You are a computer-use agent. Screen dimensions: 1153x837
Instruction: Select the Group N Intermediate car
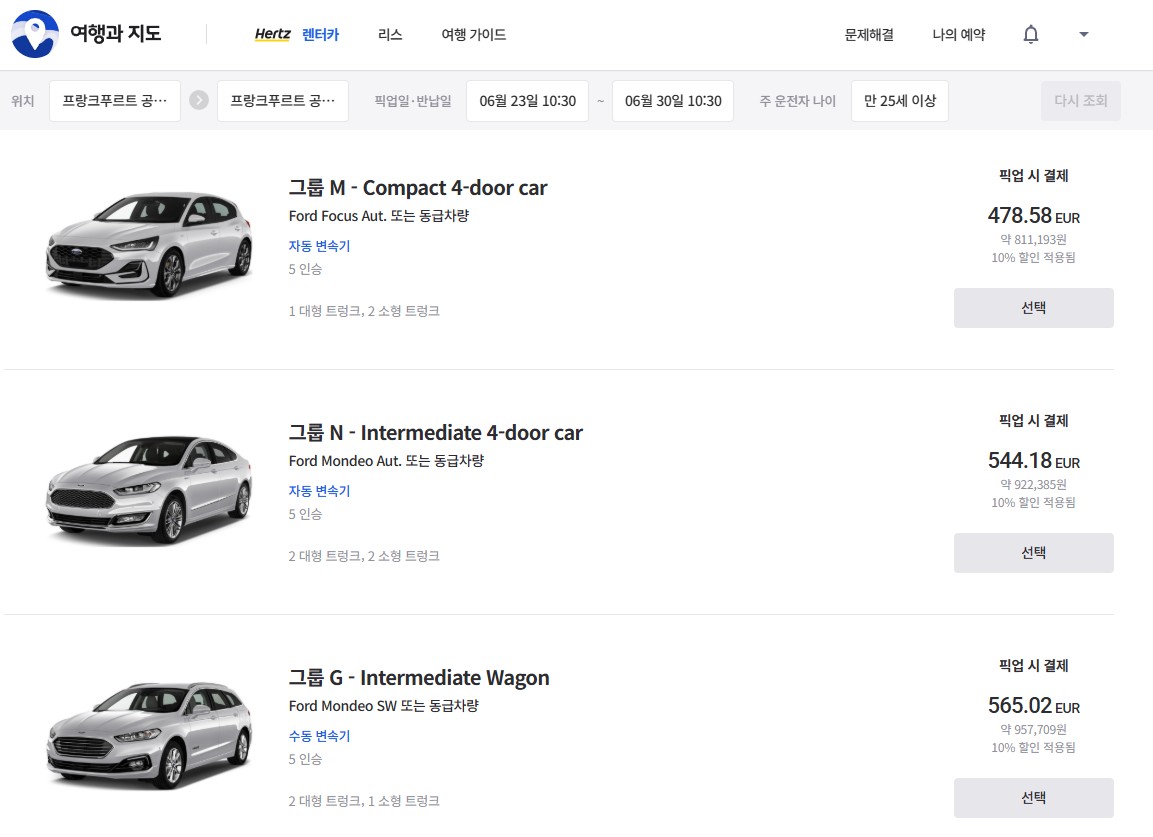click(1033, 553)
